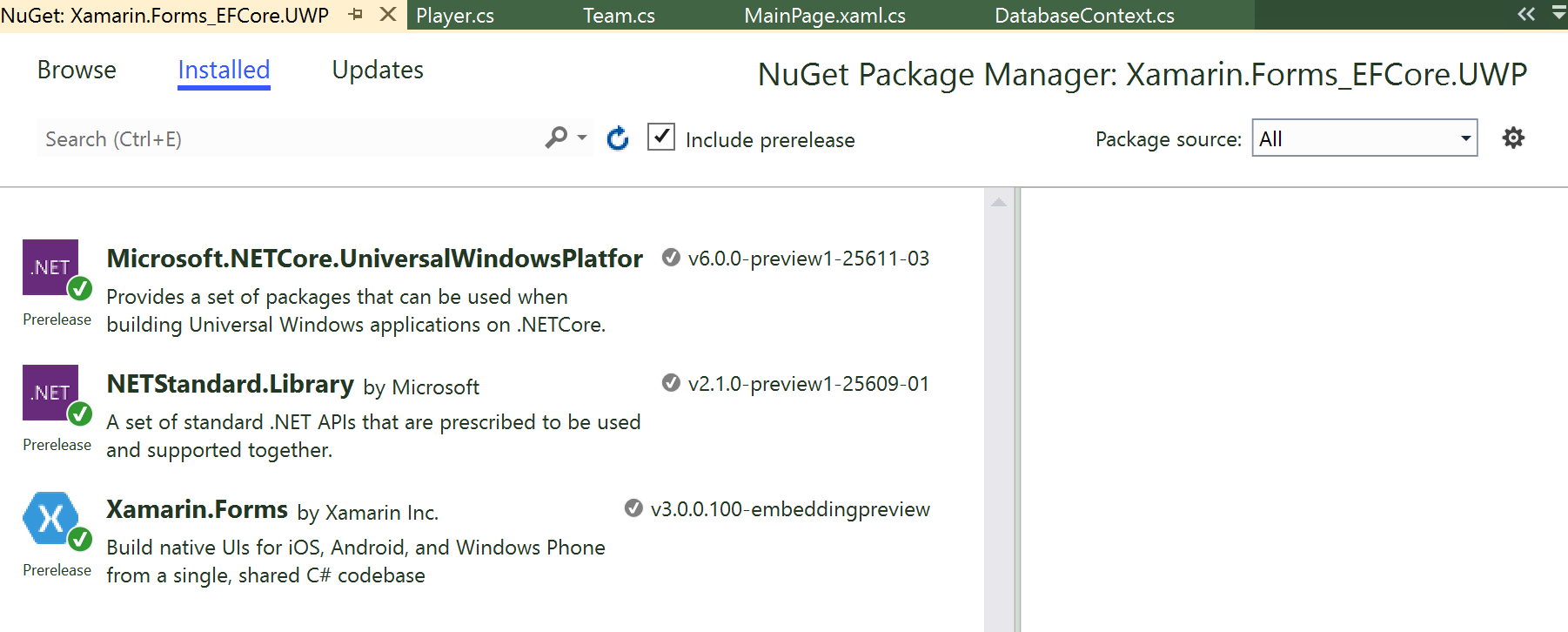The width and height of the screenshot is (1568, 632).
Task: Open the Package source dropdown
Action: pos(1465,138)
